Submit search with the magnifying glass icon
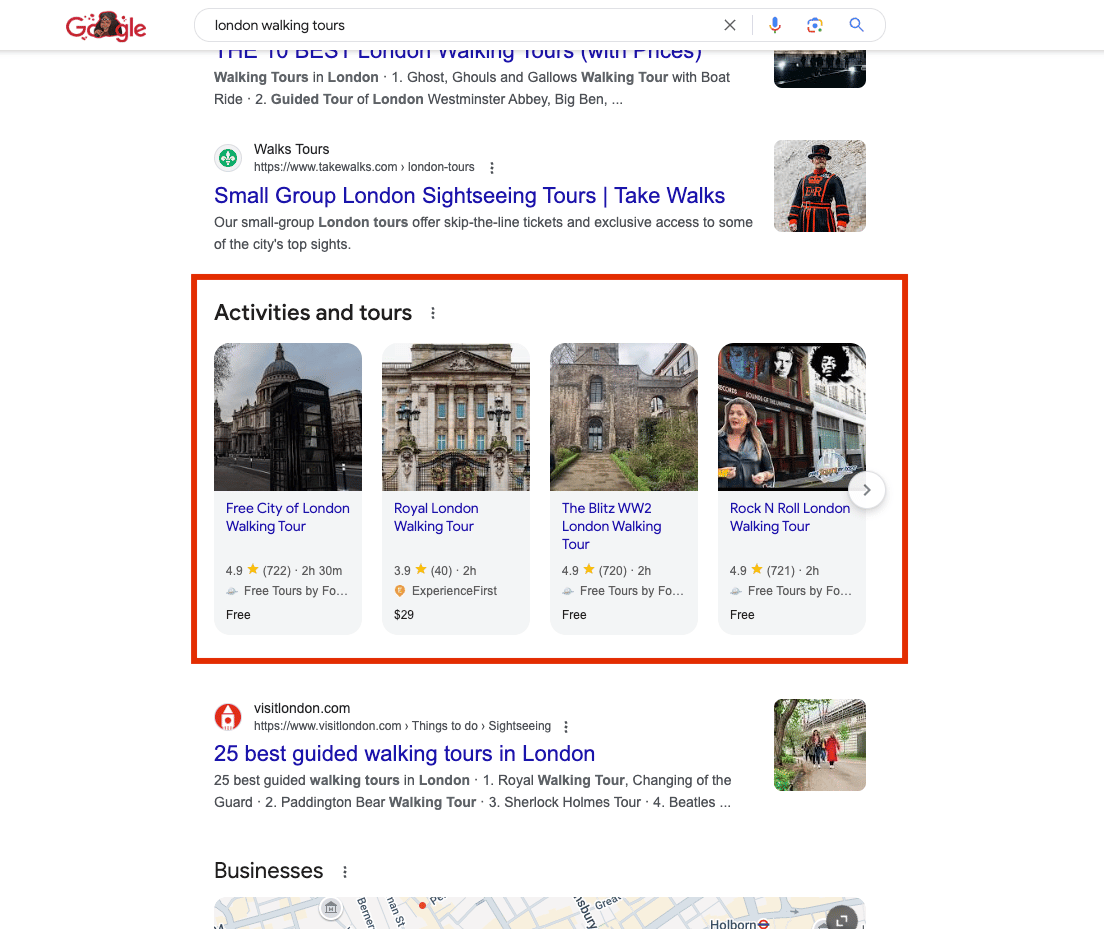The width and height of the screenshot is (1104, 929). (856, 25)
